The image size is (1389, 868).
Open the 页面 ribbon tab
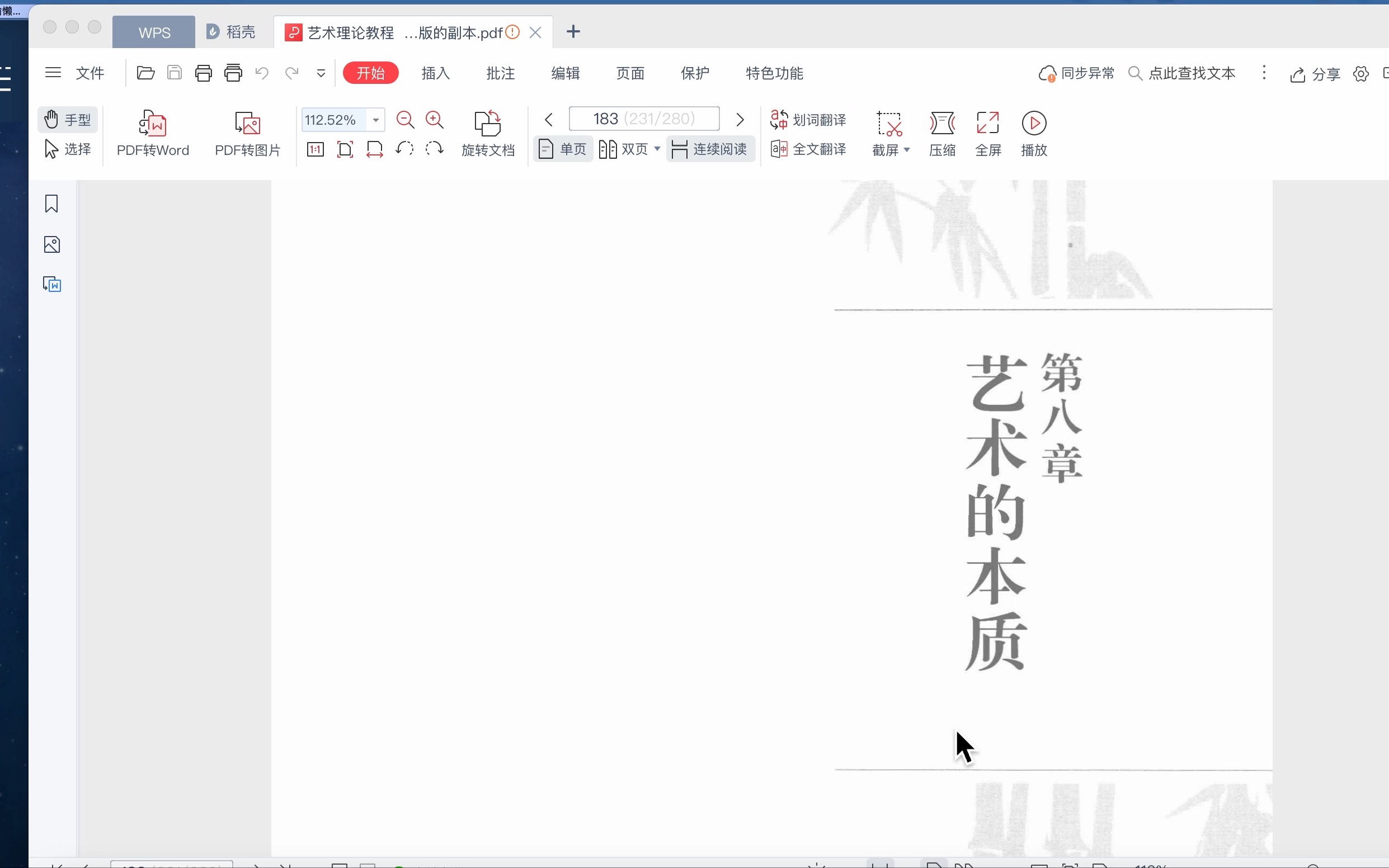(x=630, y=73)
